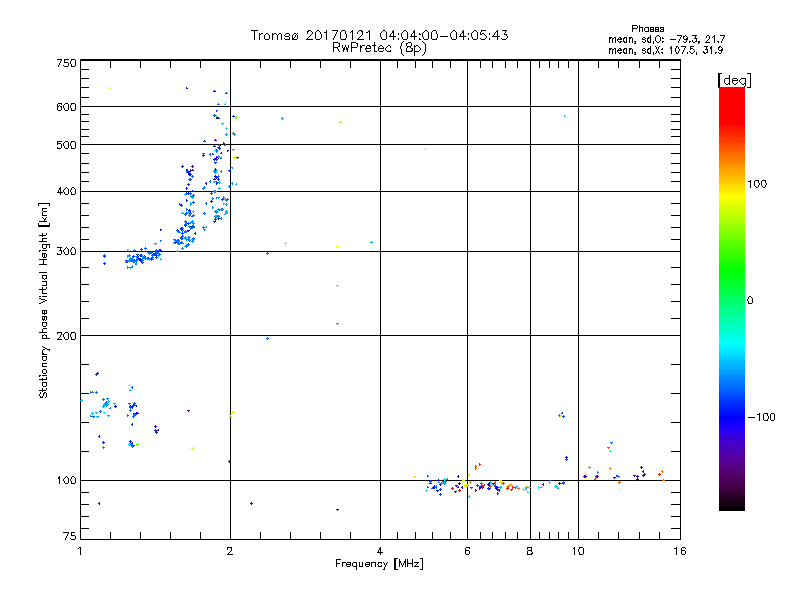
Task: Click the 'mean, sd,O: -79.3, 21.7' statistics line
Action: coord(666,39)
